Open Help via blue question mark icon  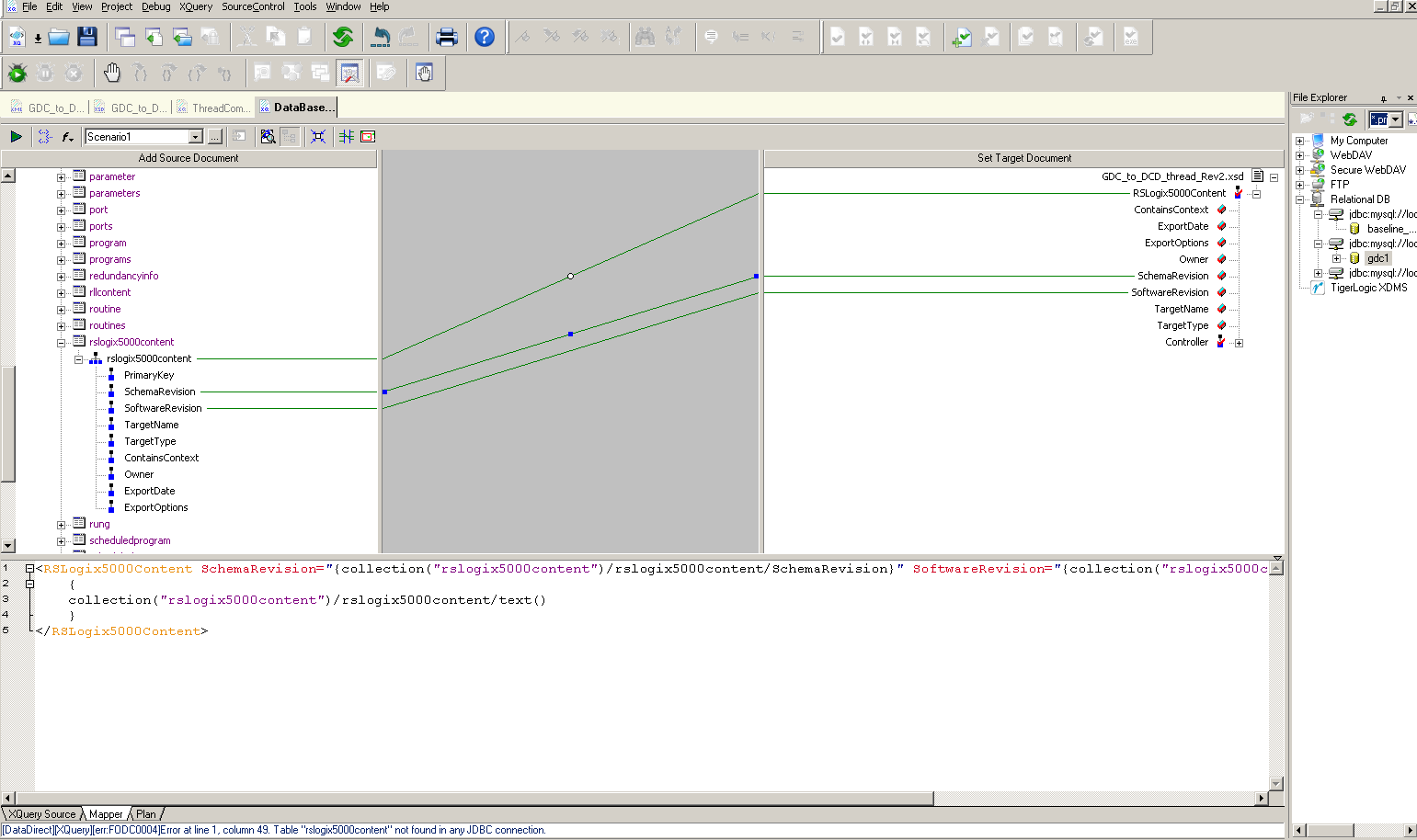tap(485, 37)
